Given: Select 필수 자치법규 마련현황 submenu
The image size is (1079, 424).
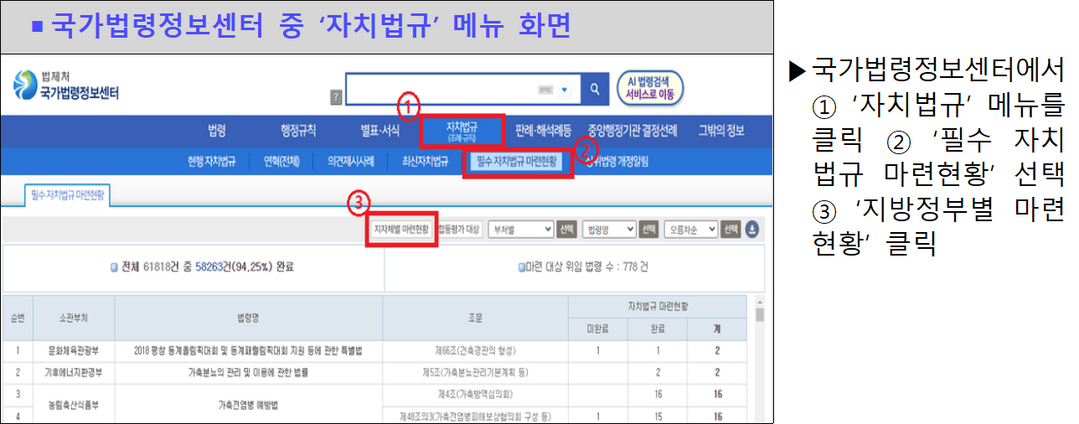Looking at the screenshot, I should [x=517, y=160].
